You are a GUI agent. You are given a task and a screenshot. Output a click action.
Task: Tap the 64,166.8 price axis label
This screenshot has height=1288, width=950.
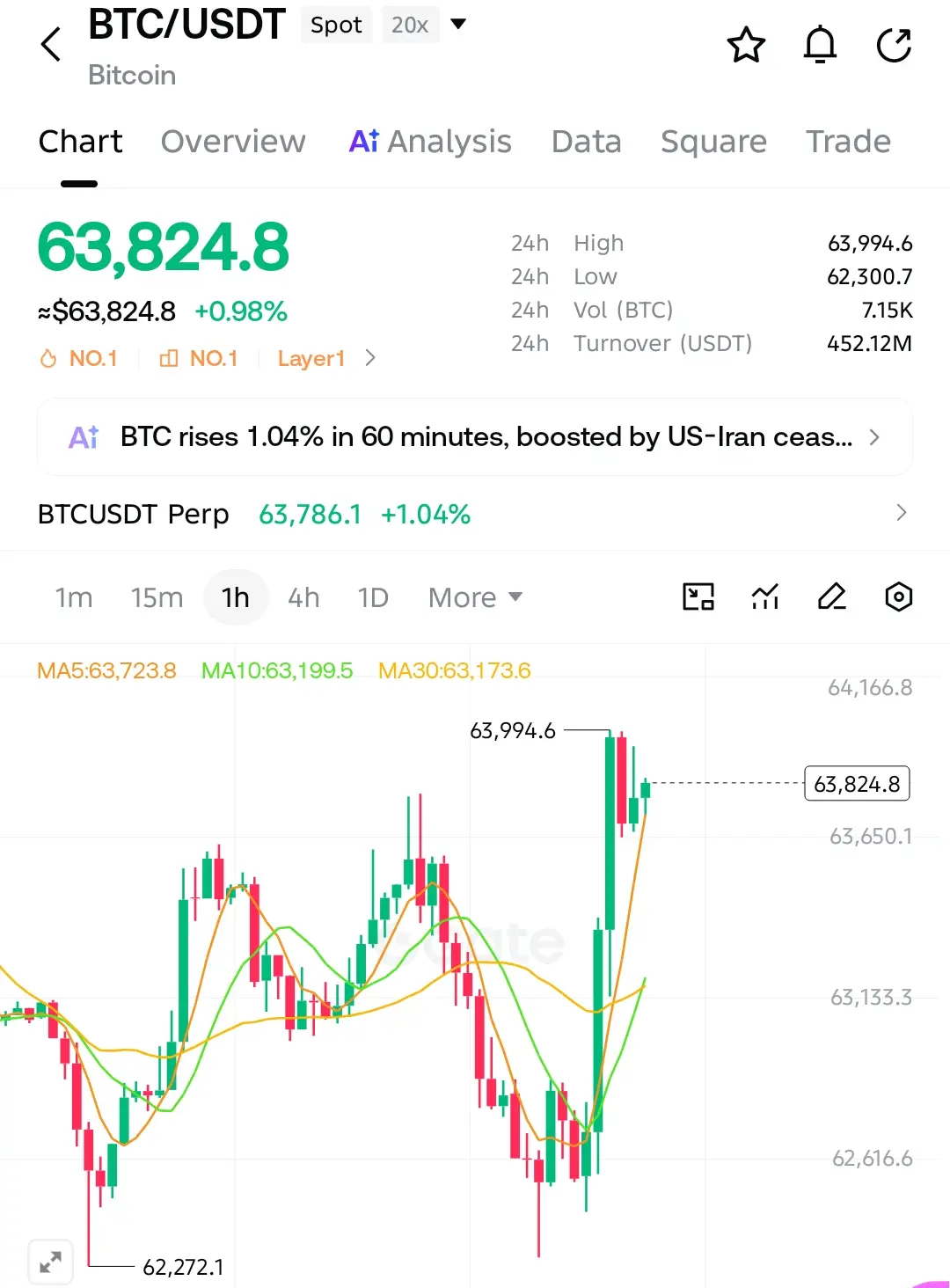click(870, 687)
